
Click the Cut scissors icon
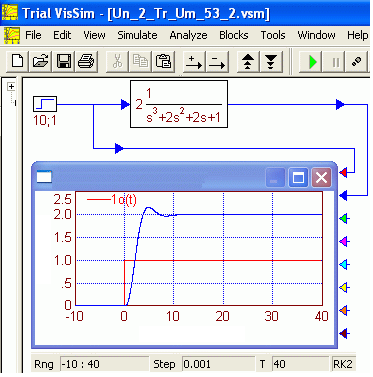[117, 61]
